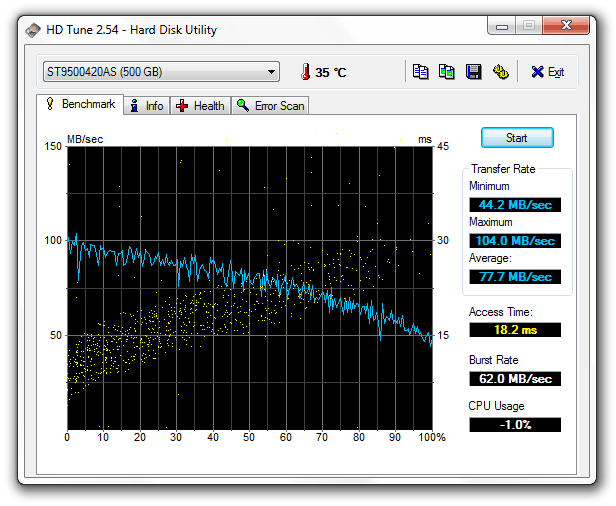This screenshot has width=616, height=506.
Task: Click the save screenshot floppy disk icon
Action: click(473, 72)
